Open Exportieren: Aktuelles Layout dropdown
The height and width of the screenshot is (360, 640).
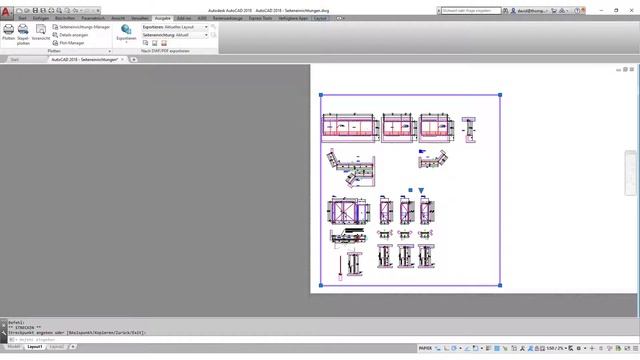click(x=175, y=27)
